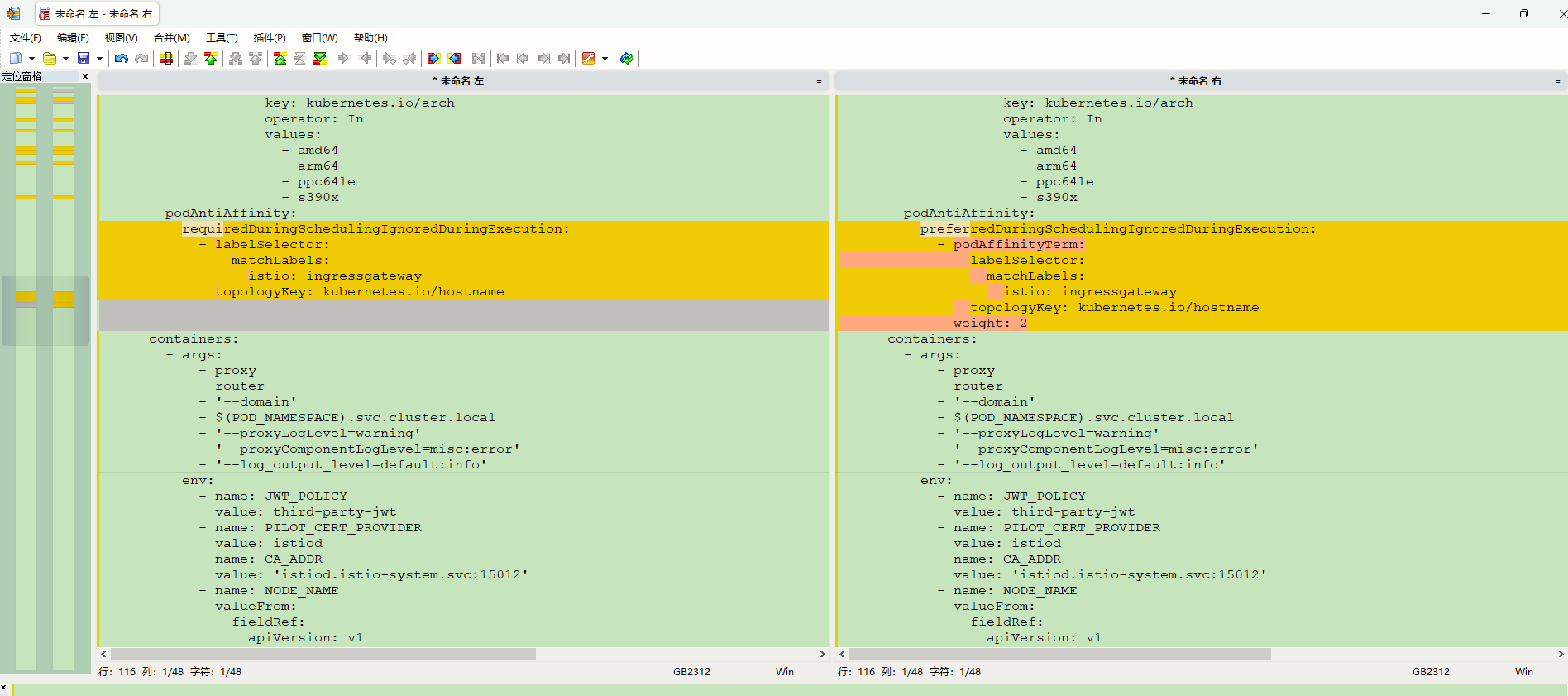Open the 插件(P) menu
The image size is (1568, 696).
coord(270,38)
